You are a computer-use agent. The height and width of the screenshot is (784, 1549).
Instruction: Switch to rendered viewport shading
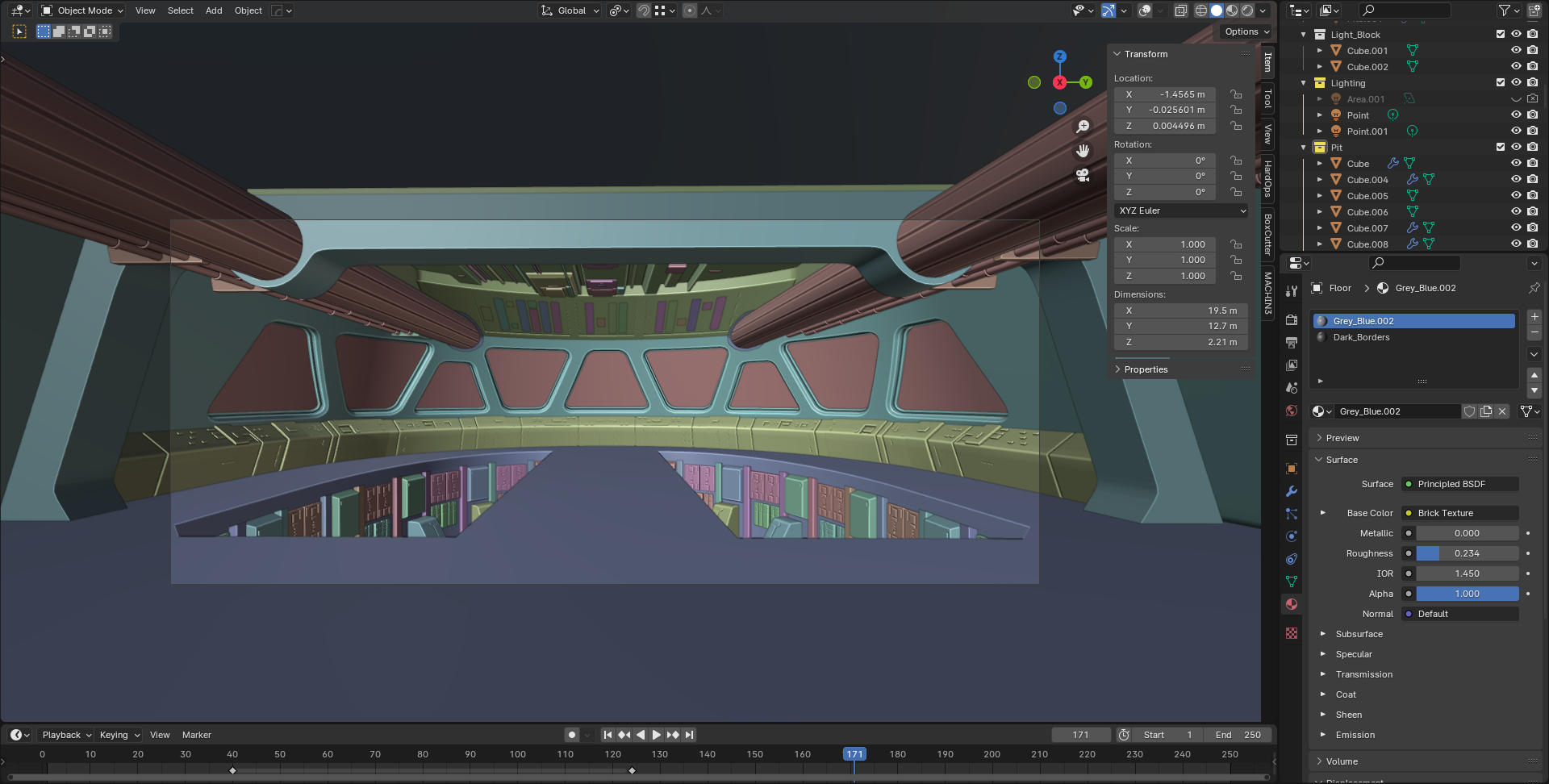(x=1247, y=10)
